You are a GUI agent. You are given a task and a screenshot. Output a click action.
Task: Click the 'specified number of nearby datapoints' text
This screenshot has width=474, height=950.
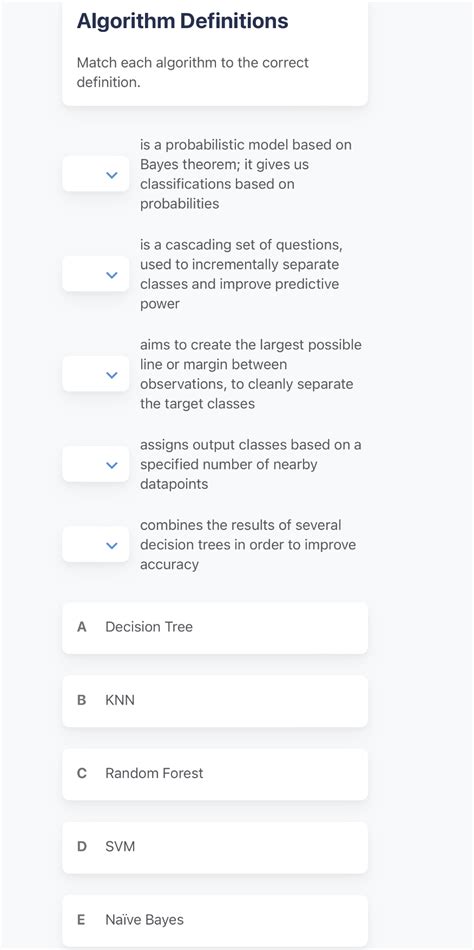(x=251, y=464)
